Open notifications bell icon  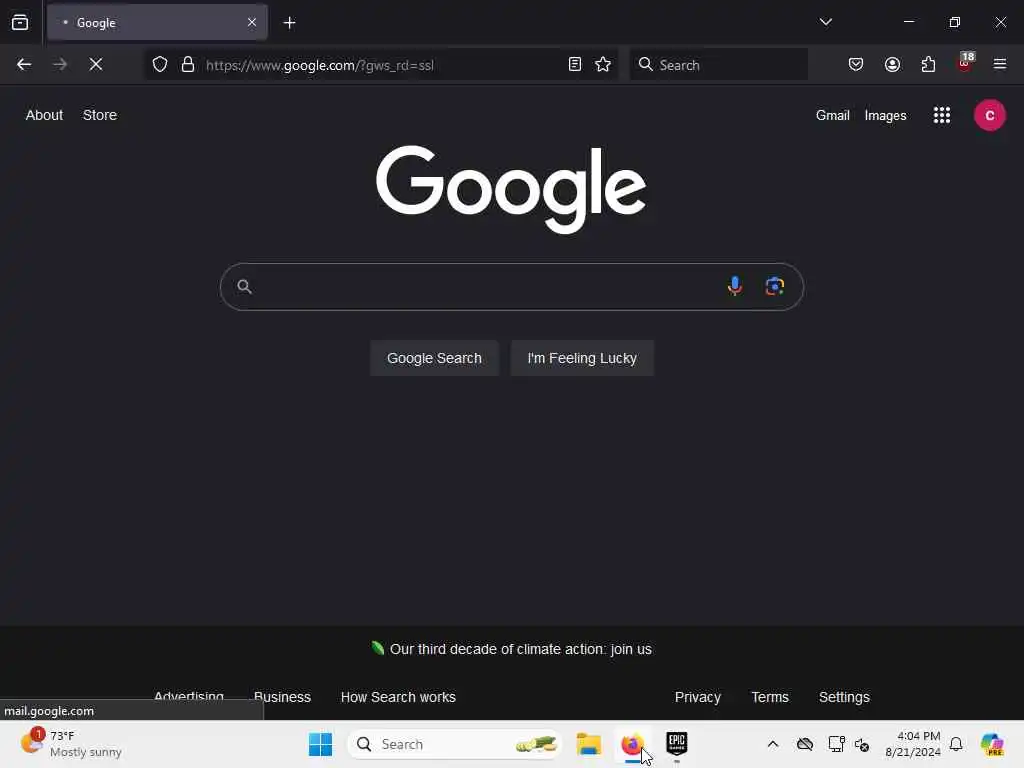956,744
